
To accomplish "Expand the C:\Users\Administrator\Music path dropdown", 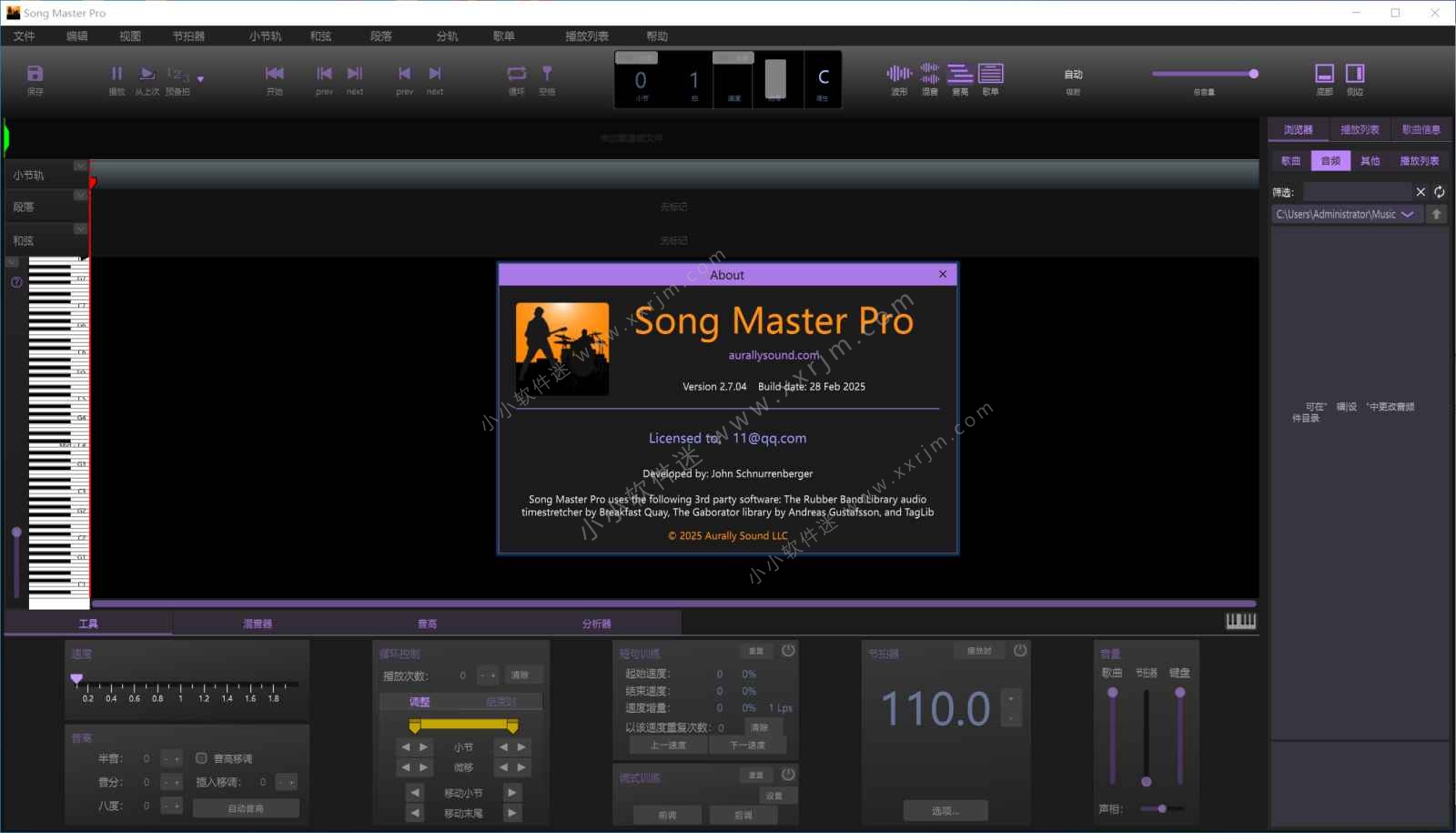I will 1408,215.
